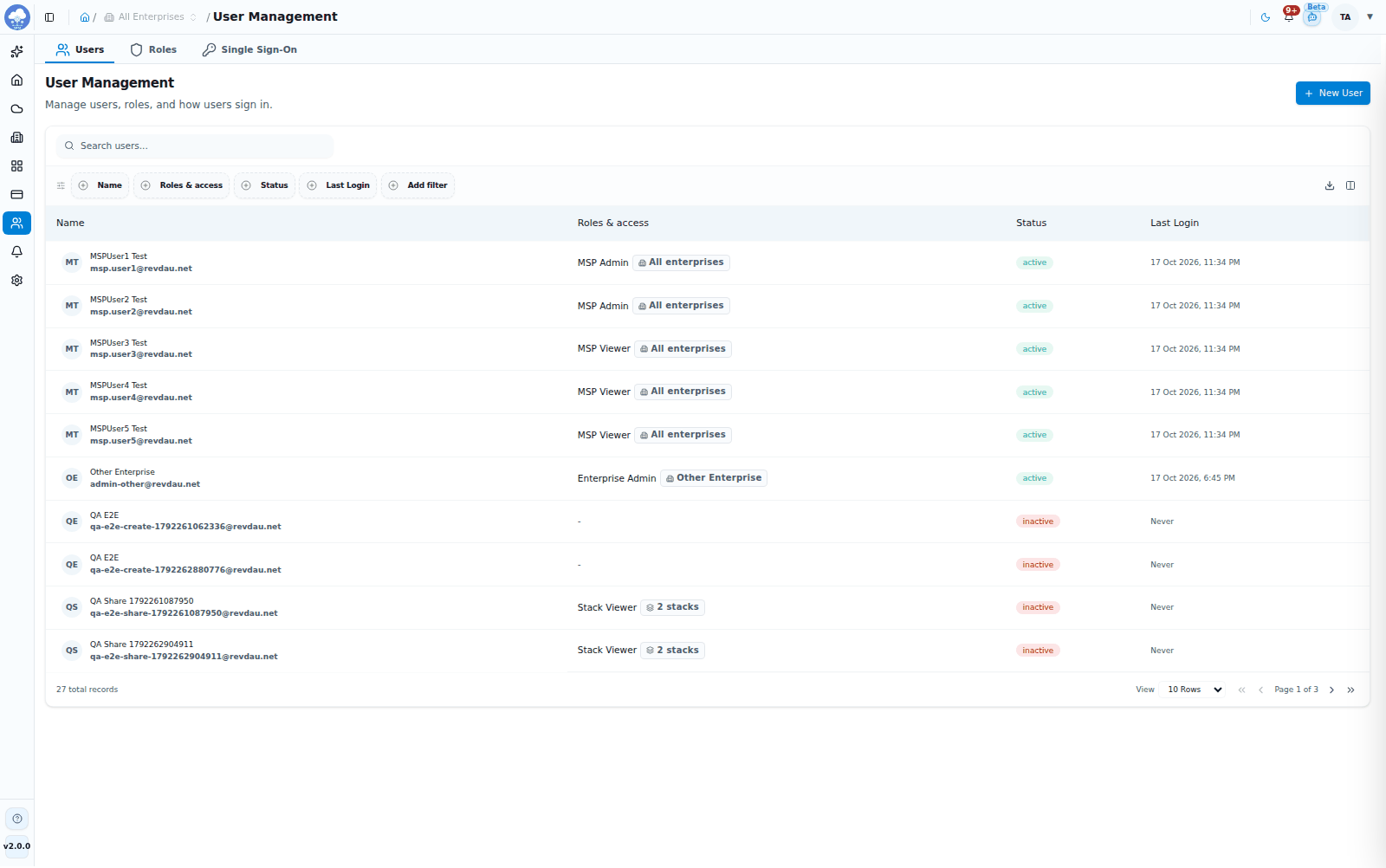Click the Add filter button
This screenshot has height=868, width=1386.
(x=418, y=185)
